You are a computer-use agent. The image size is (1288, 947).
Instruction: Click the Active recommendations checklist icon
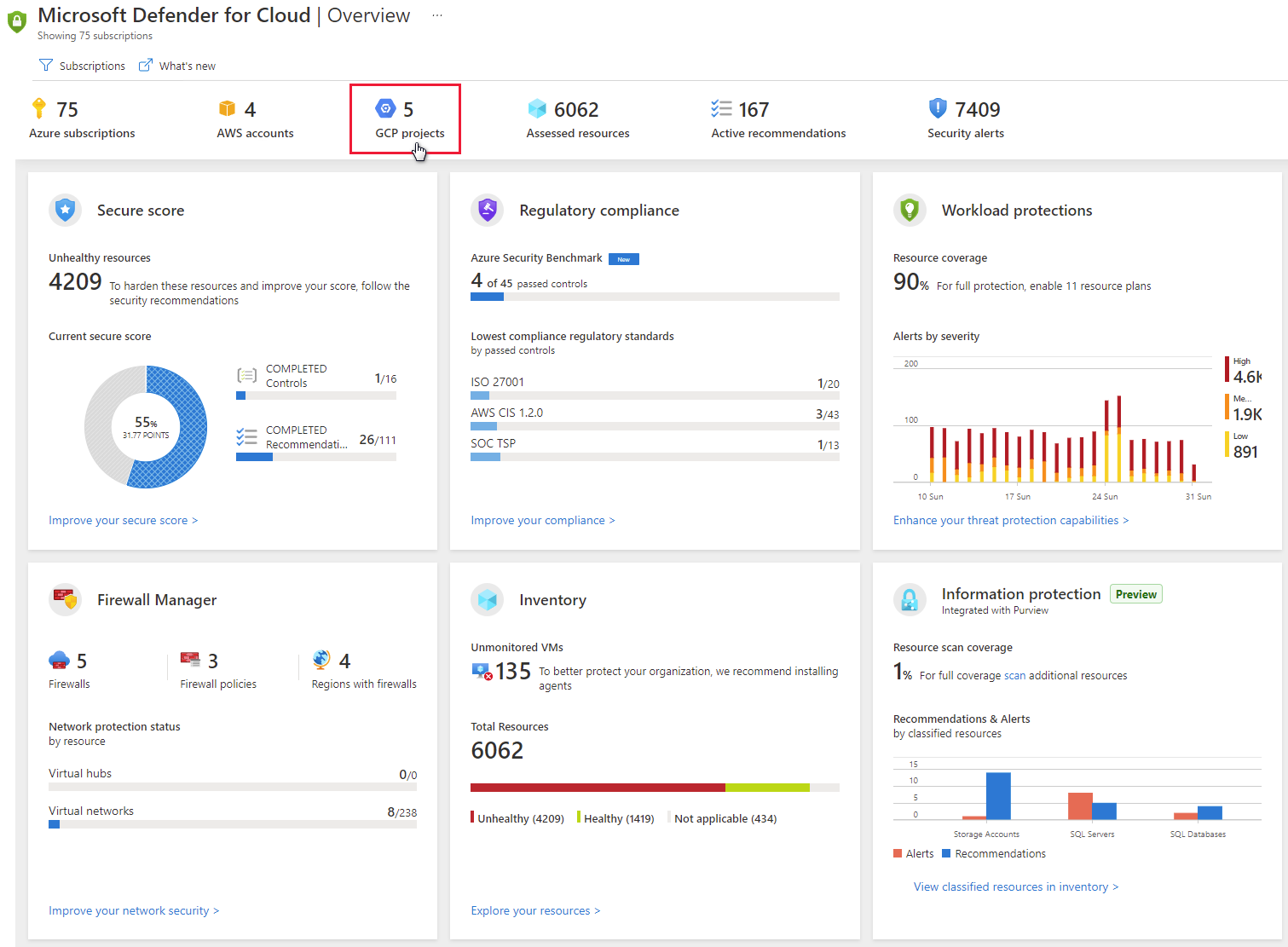coord(721,108)
